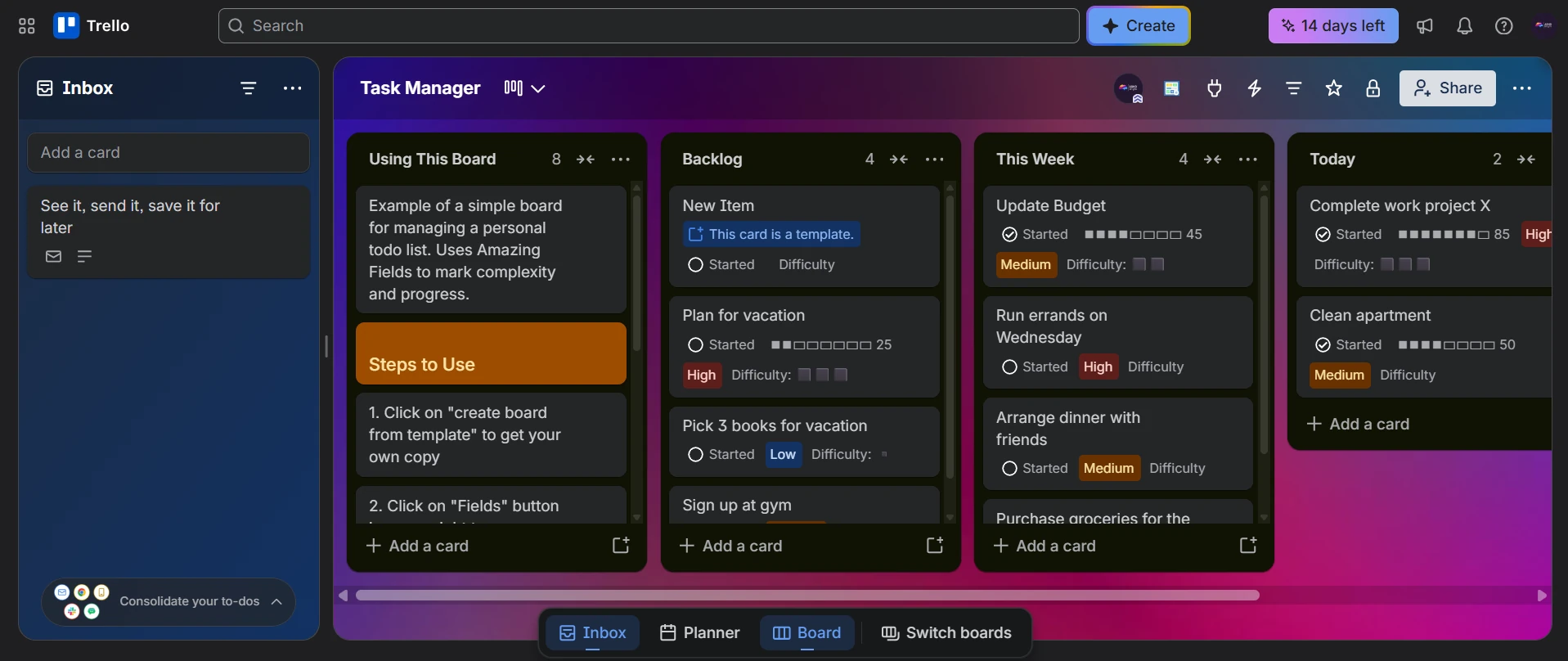
Task: Click Task Manager board title
Action: [420, 88]
